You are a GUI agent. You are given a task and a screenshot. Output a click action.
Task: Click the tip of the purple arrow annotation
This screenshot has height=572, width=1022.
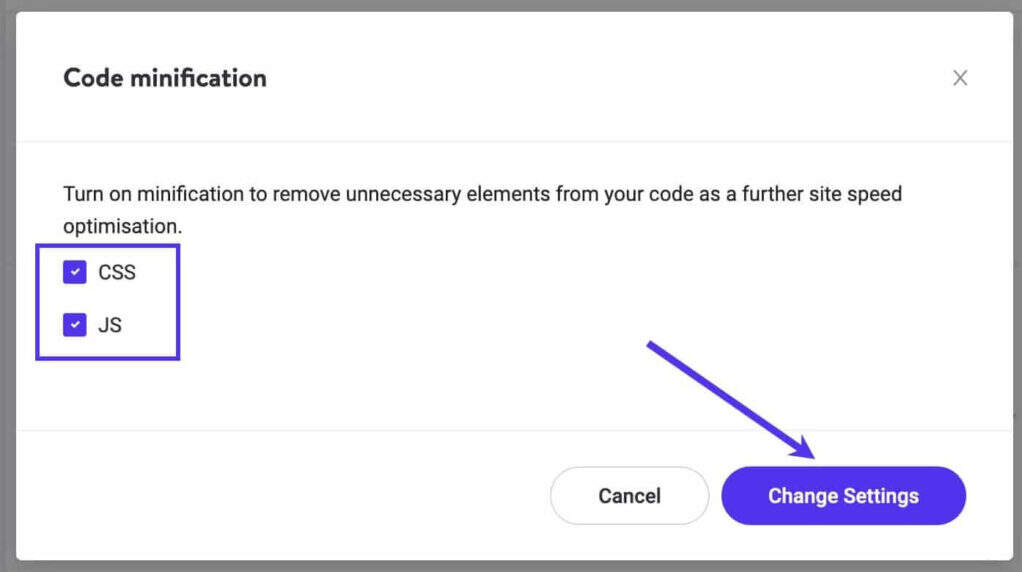811,455
